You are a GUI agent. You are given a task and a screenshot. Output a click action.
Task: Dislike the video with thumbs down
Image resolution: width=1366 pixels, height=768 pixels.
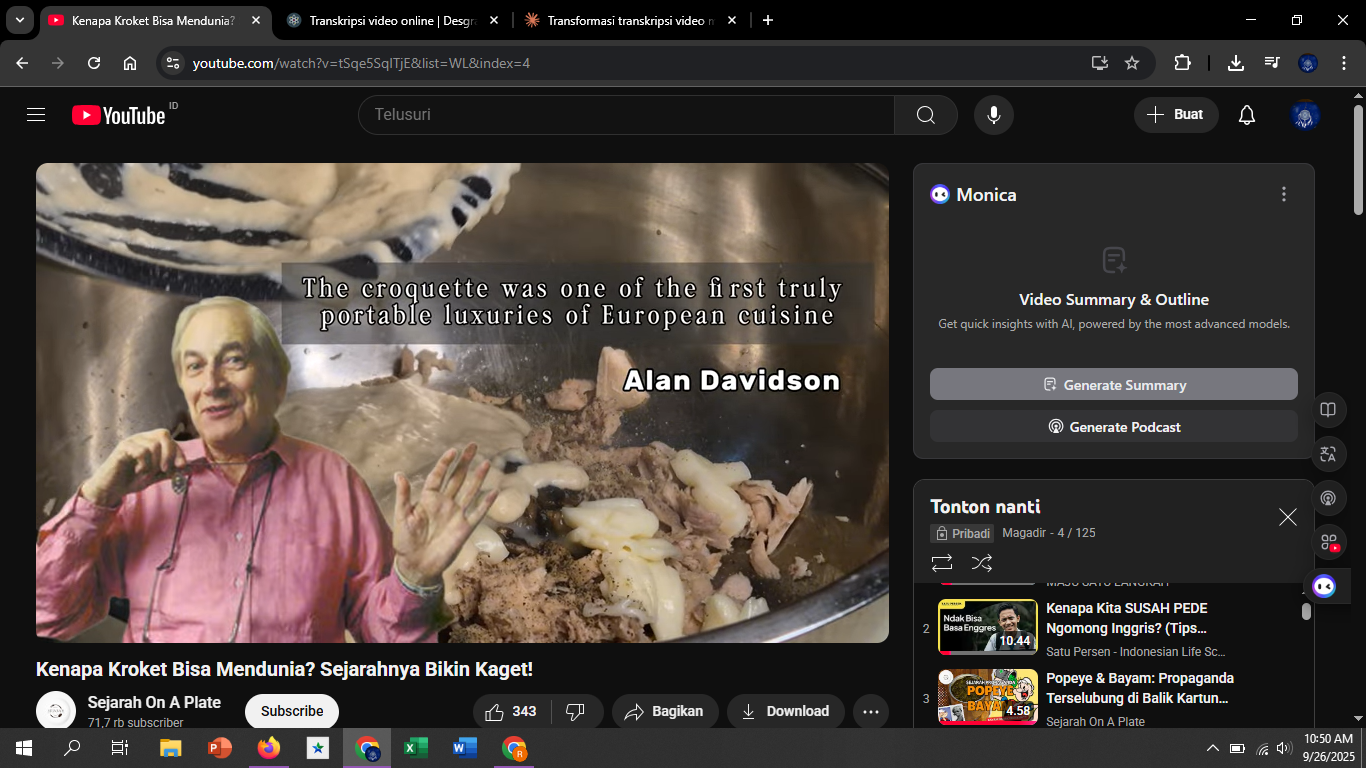click(x=576, y=712)
